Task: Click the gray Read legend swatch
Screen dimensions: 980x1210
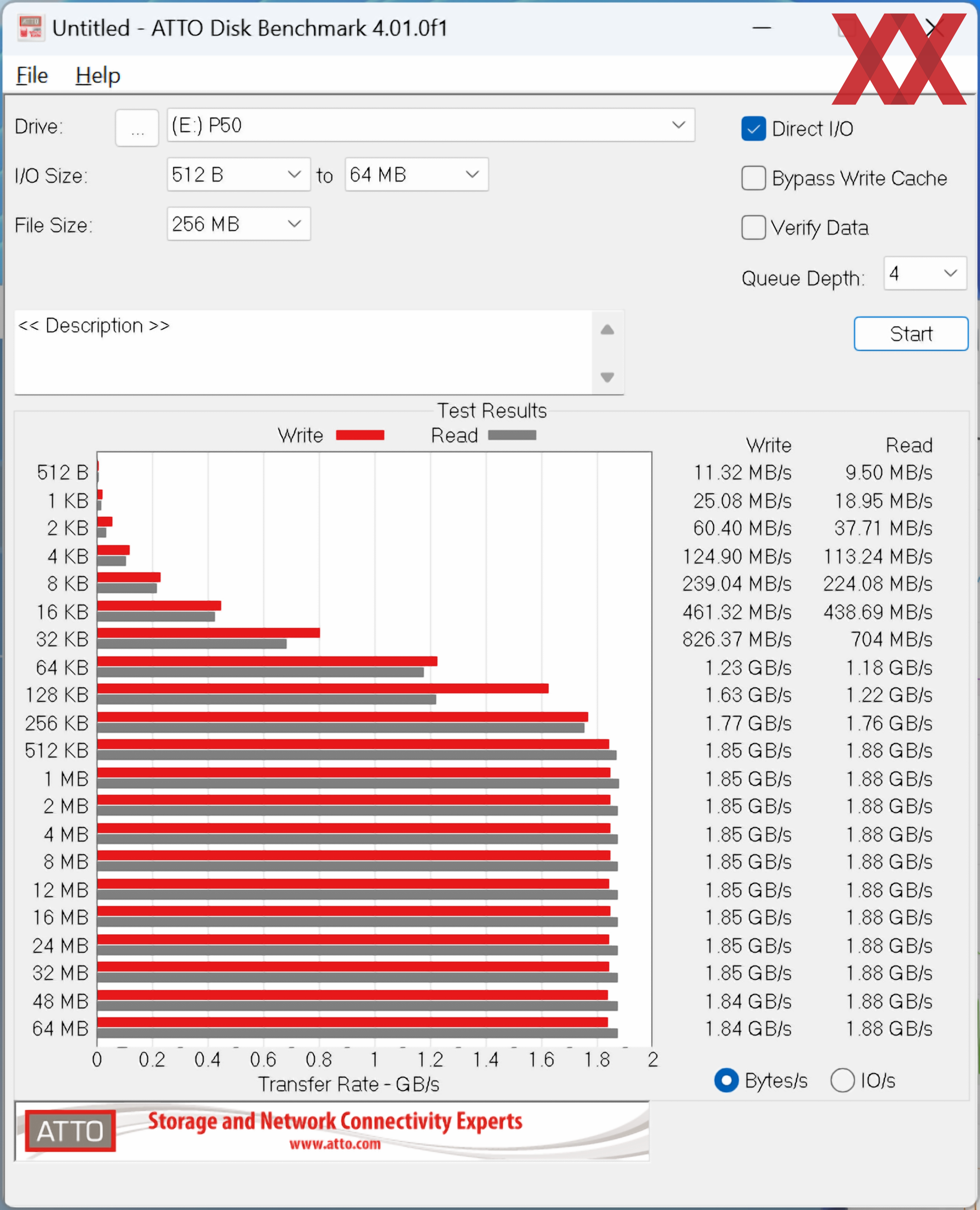Action: tap(512, 435)
